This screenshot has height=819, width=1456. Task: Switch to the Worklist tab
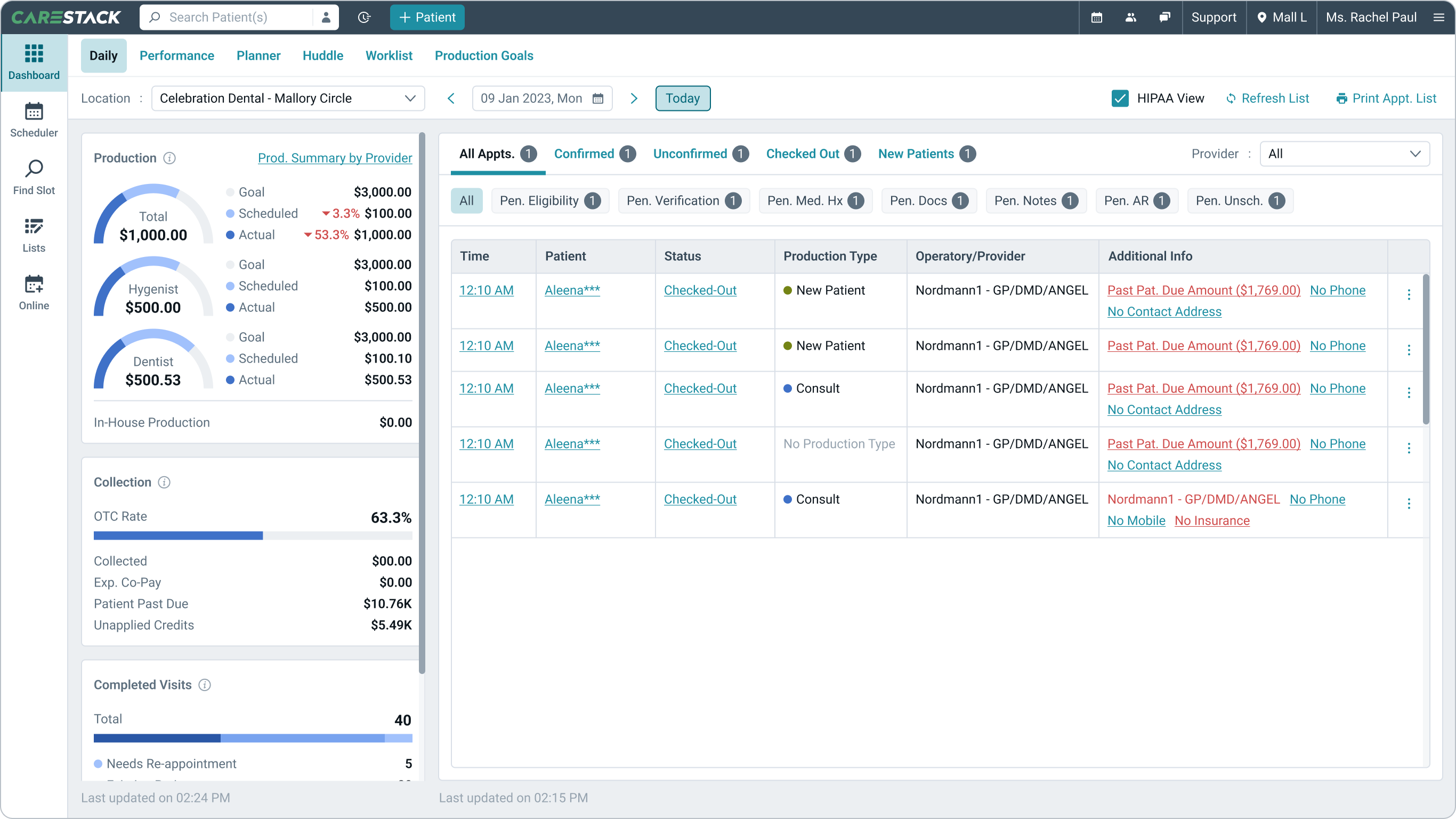tap(389, 55)
